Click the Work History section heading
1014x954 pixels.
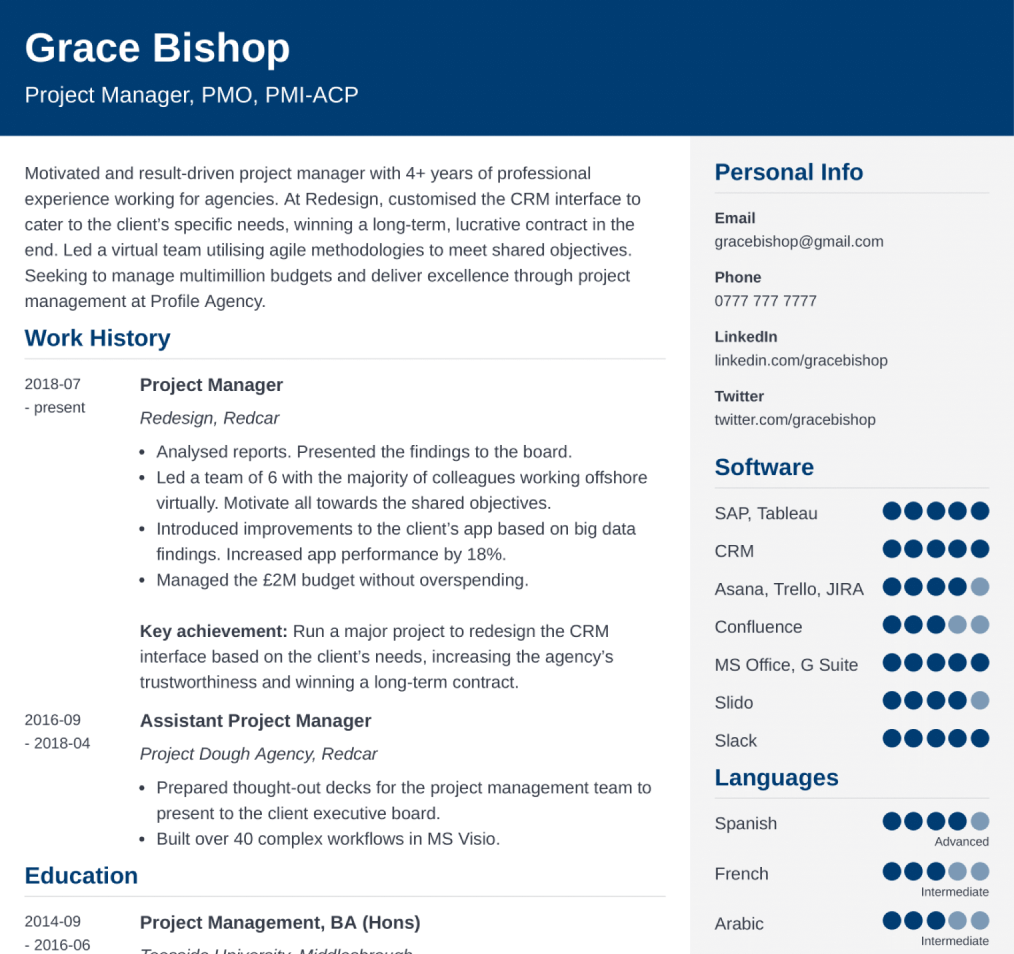coord(97,338)
